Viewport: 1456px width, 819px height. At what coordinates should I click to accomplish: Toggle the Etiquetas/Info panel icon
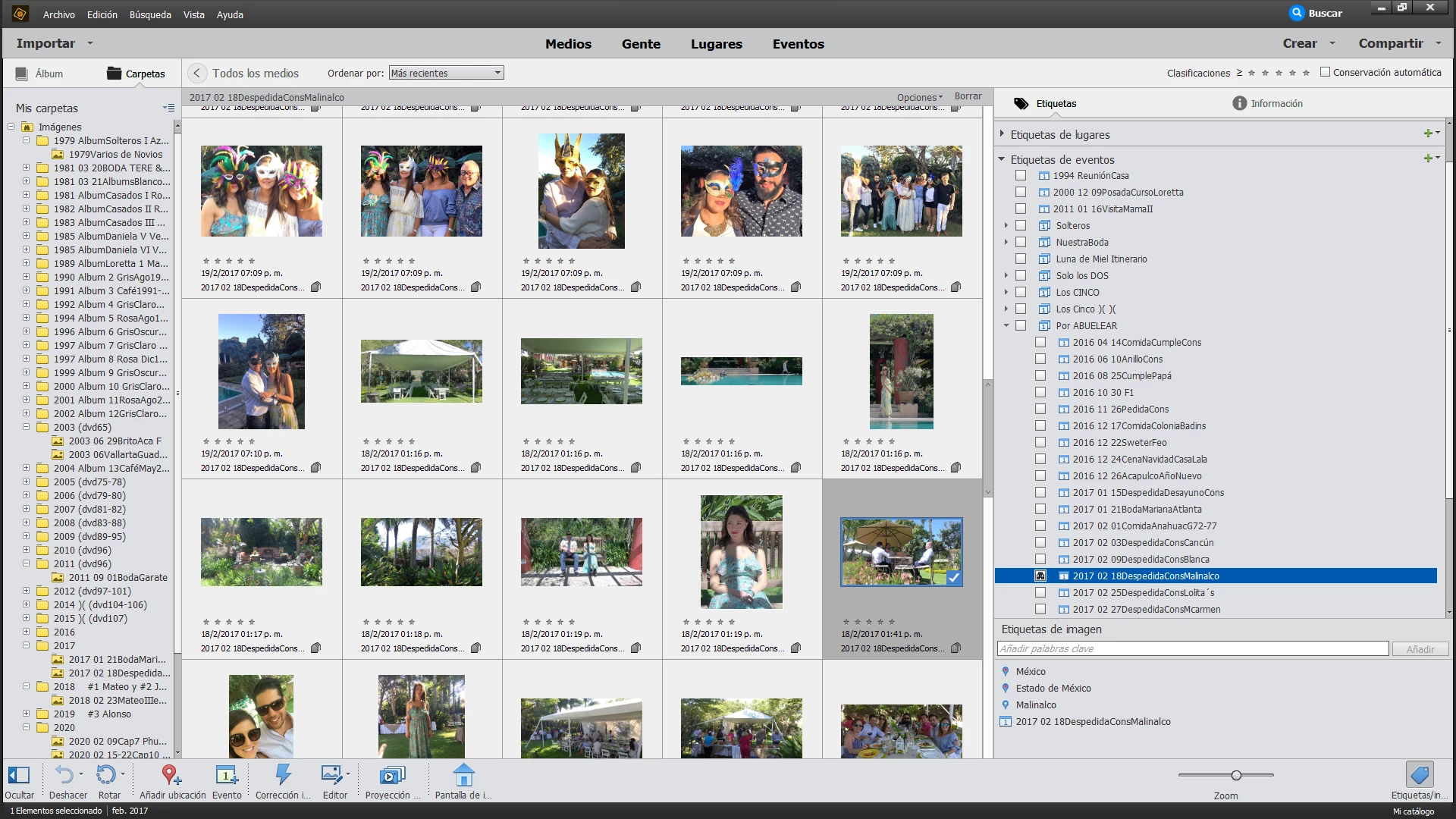[1419, 776]
